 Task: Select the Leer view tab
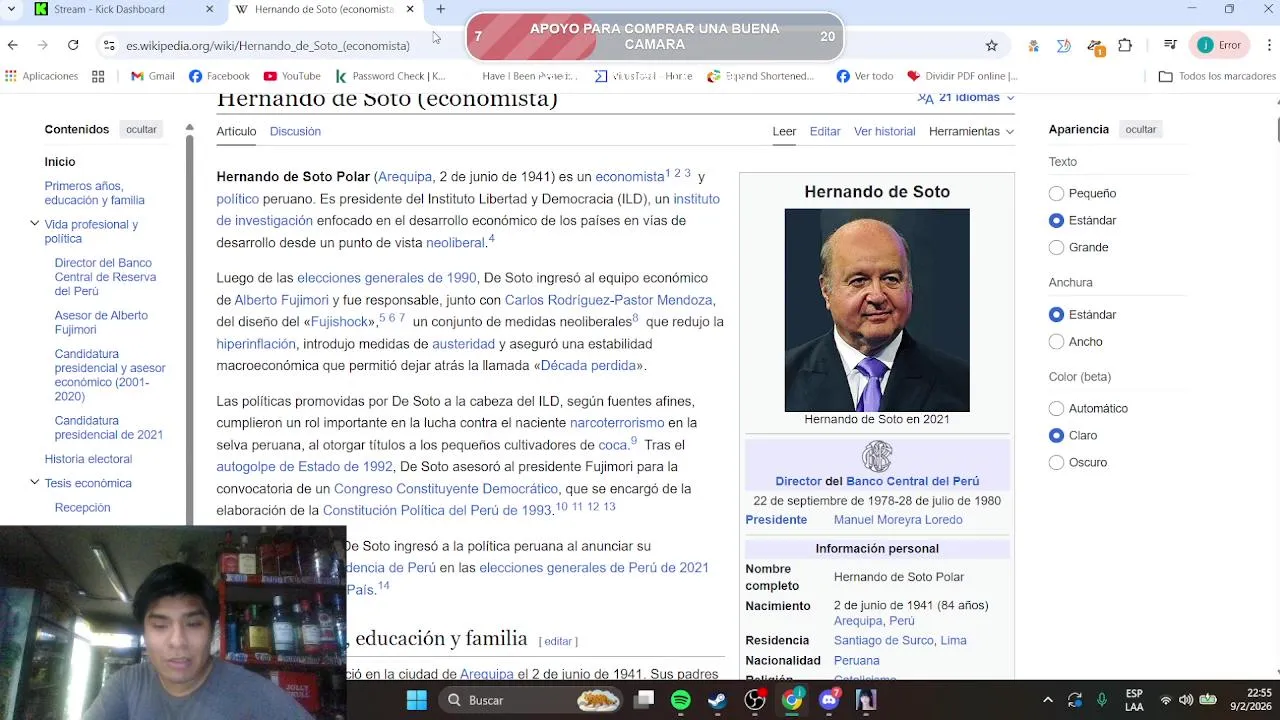point(784,131)
